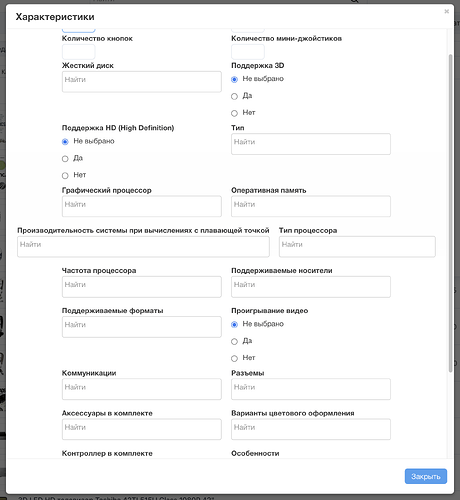Open the Жесткий диск search field

(142, 82)
